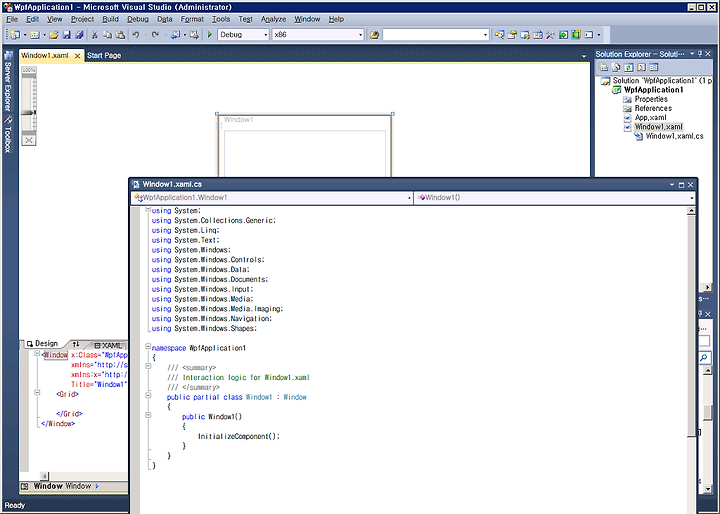Open the active documents list dropdown arrow
This screenshot has width=720, height=514.
pos(584,56)
